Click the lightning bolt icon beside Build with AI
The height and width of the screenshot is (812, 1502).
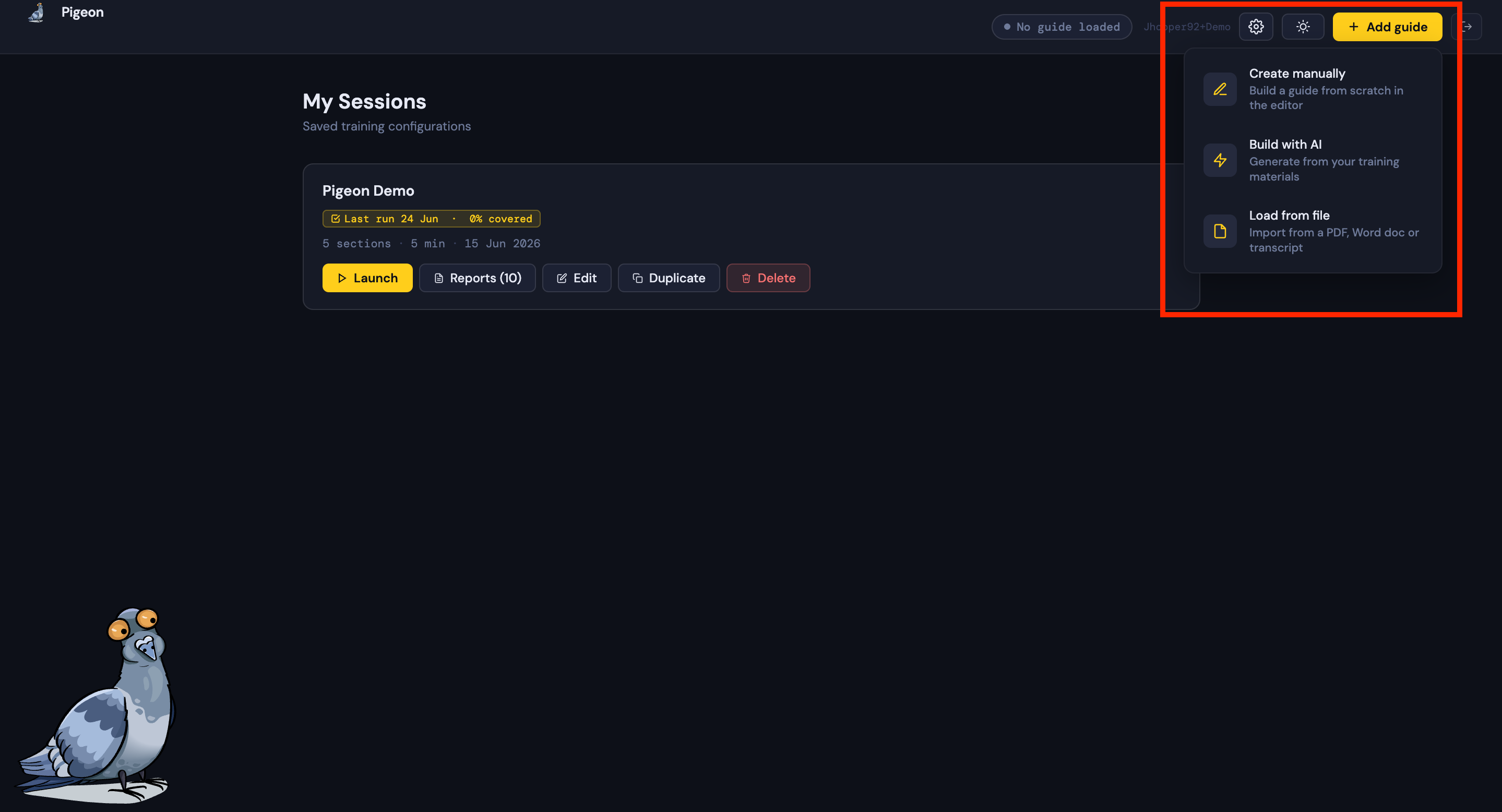pos(1220,160)
